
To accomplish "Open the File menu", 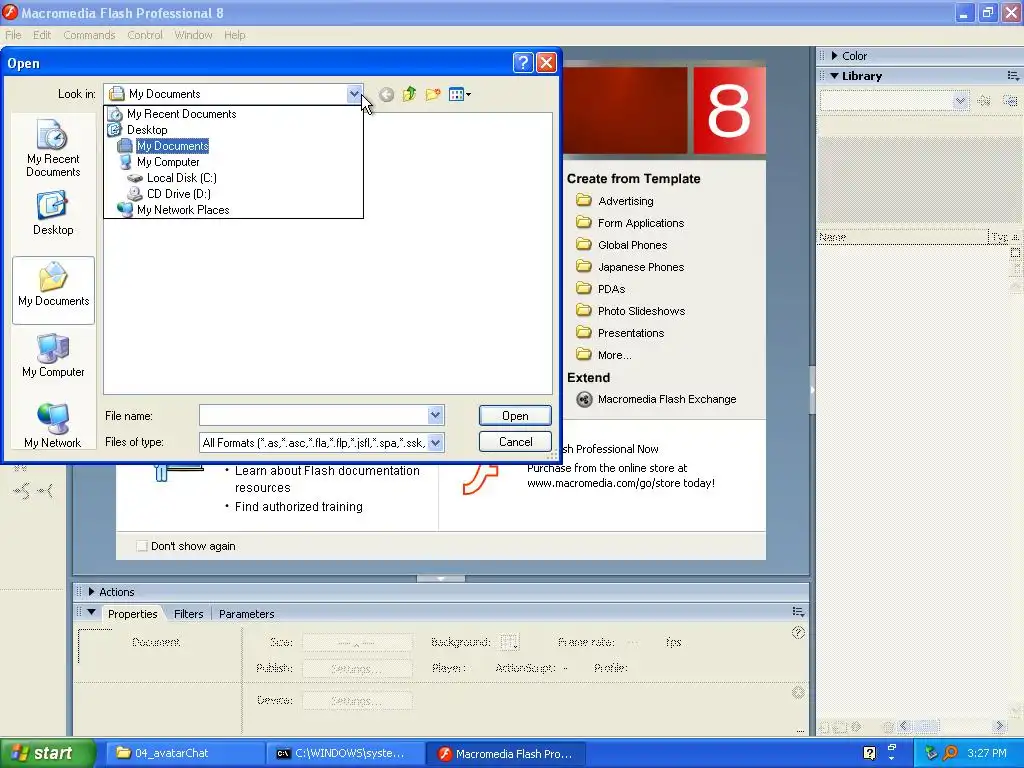I will [13, 35].
